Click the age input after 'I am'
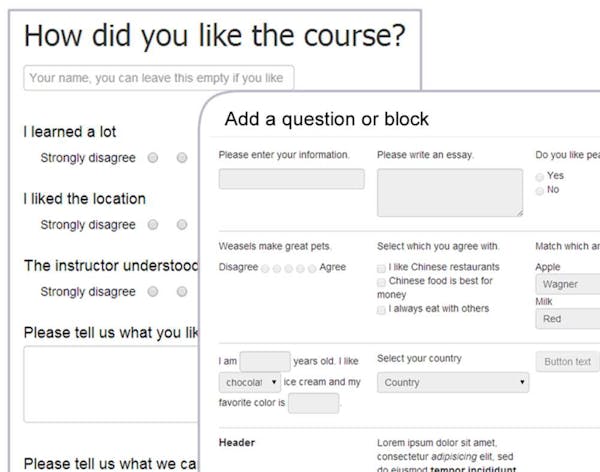The image size is (600, 472). 265,361
